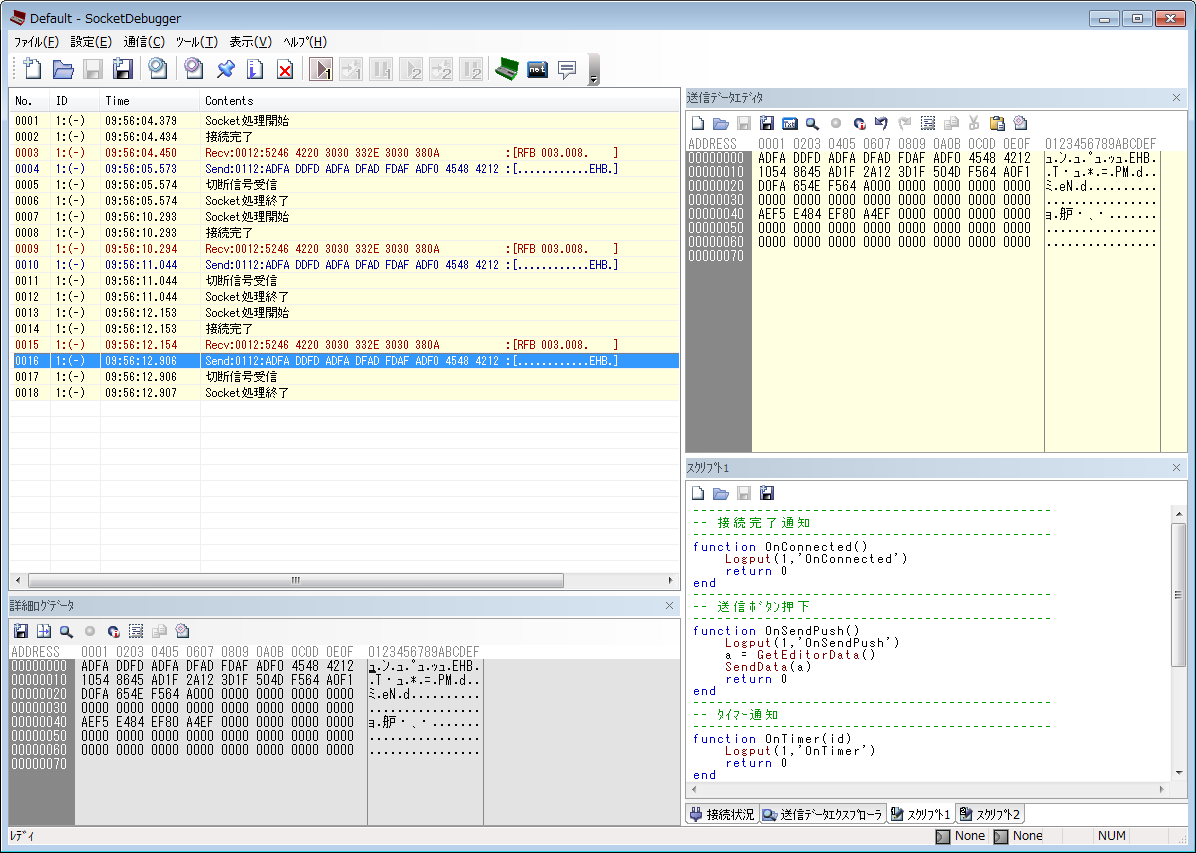Click the open folder icon in the スクリプト1 panel
1196x853 pixels.
tap(721, 494)
